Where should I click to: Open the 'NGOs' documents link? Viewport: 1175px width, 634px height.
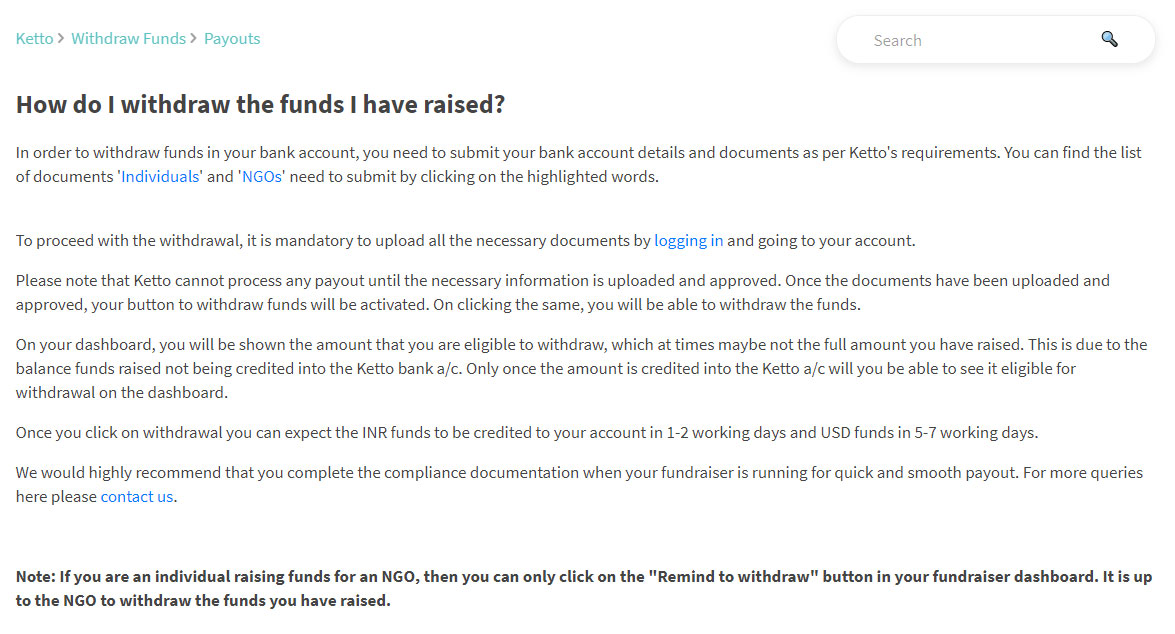(x=262, y=176)
